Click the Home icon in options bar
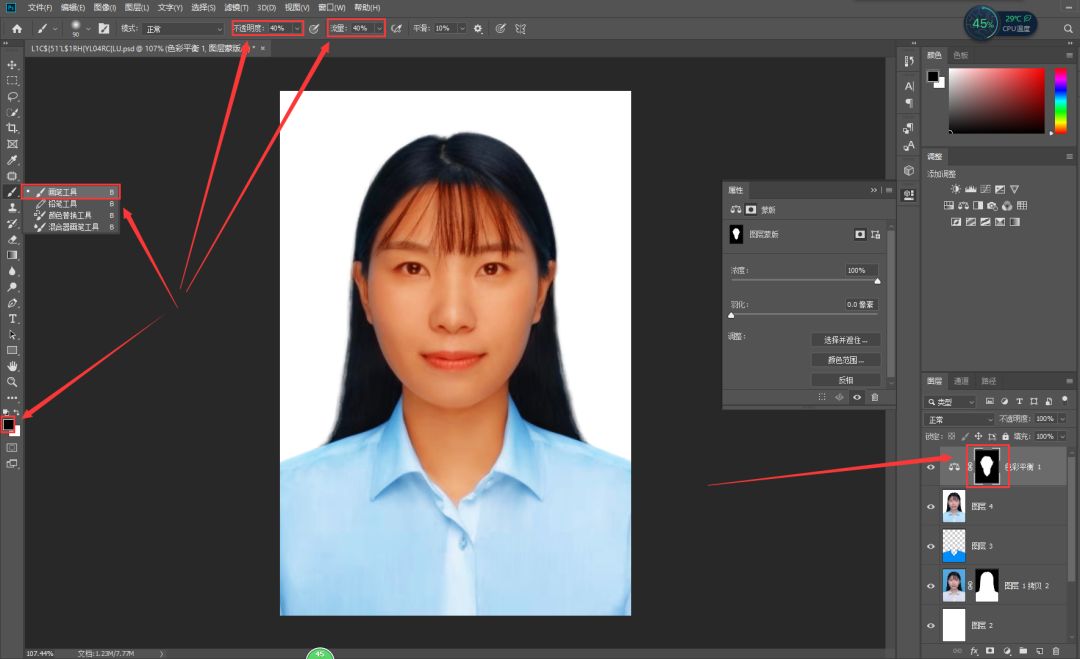The height and width of the screenshot is (659, 1080). pos(16,29)
